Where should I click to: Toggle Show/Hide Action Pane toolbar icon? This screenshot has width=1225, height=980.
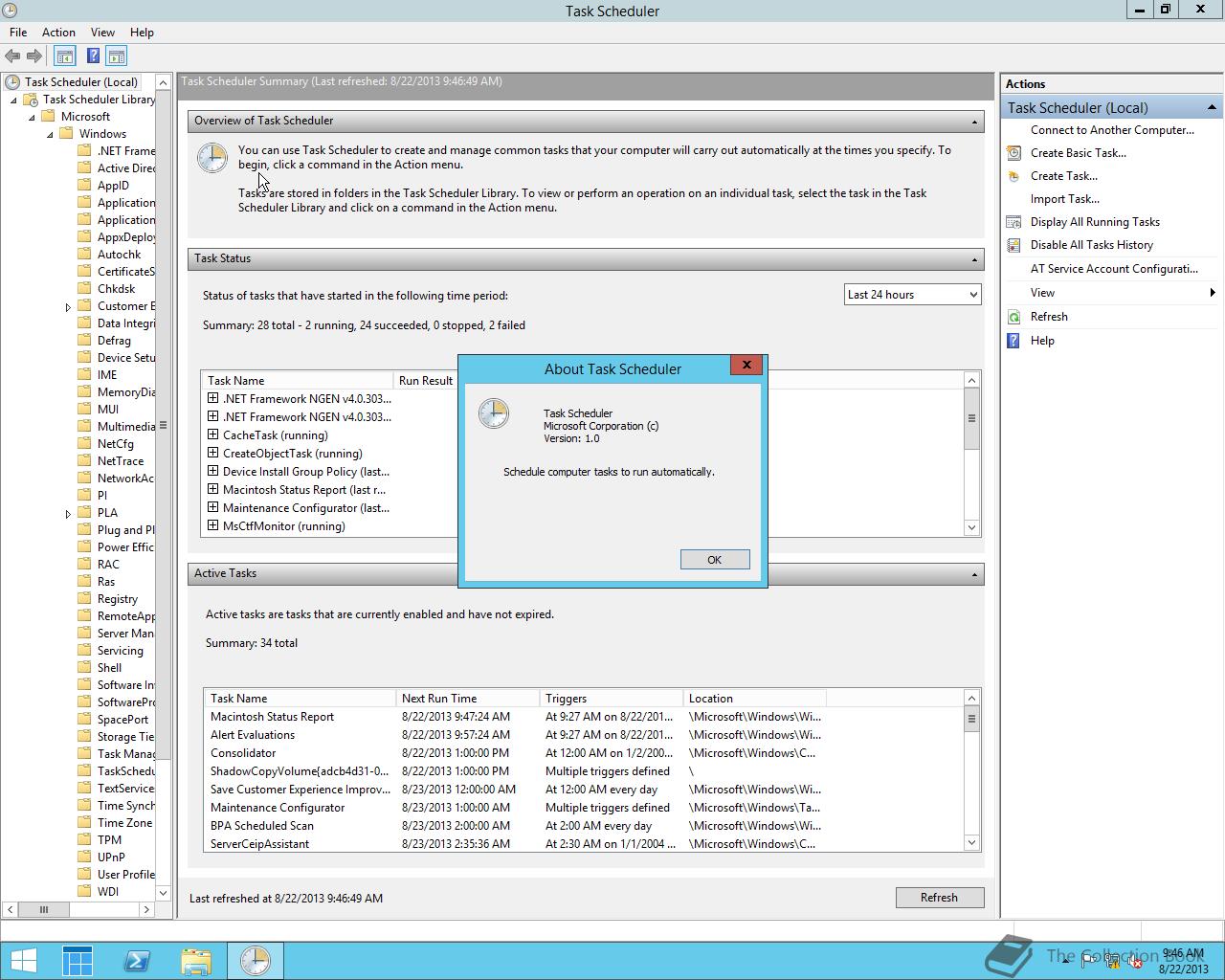tap(117, 56)
